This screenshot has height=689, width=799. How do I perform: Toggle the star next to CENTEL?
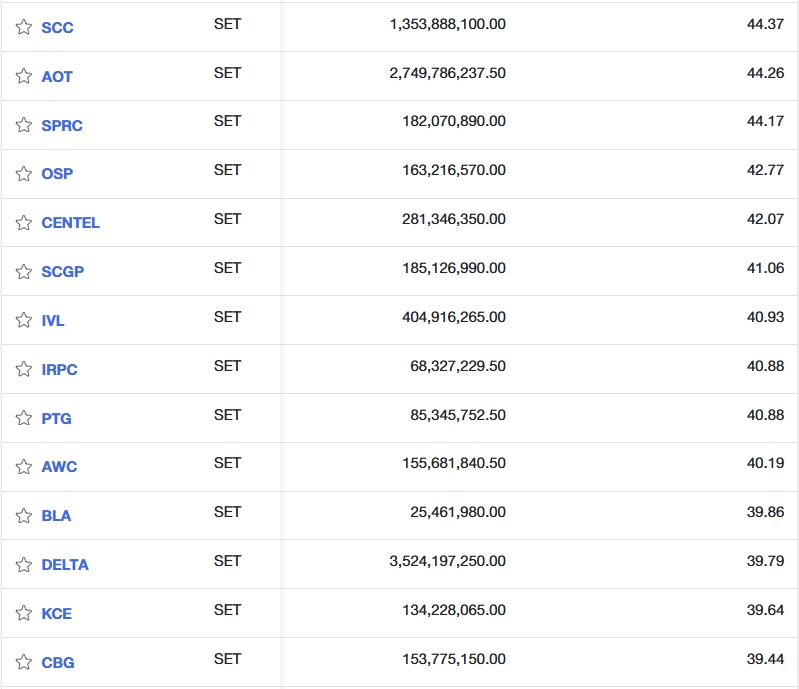(24, 223)
